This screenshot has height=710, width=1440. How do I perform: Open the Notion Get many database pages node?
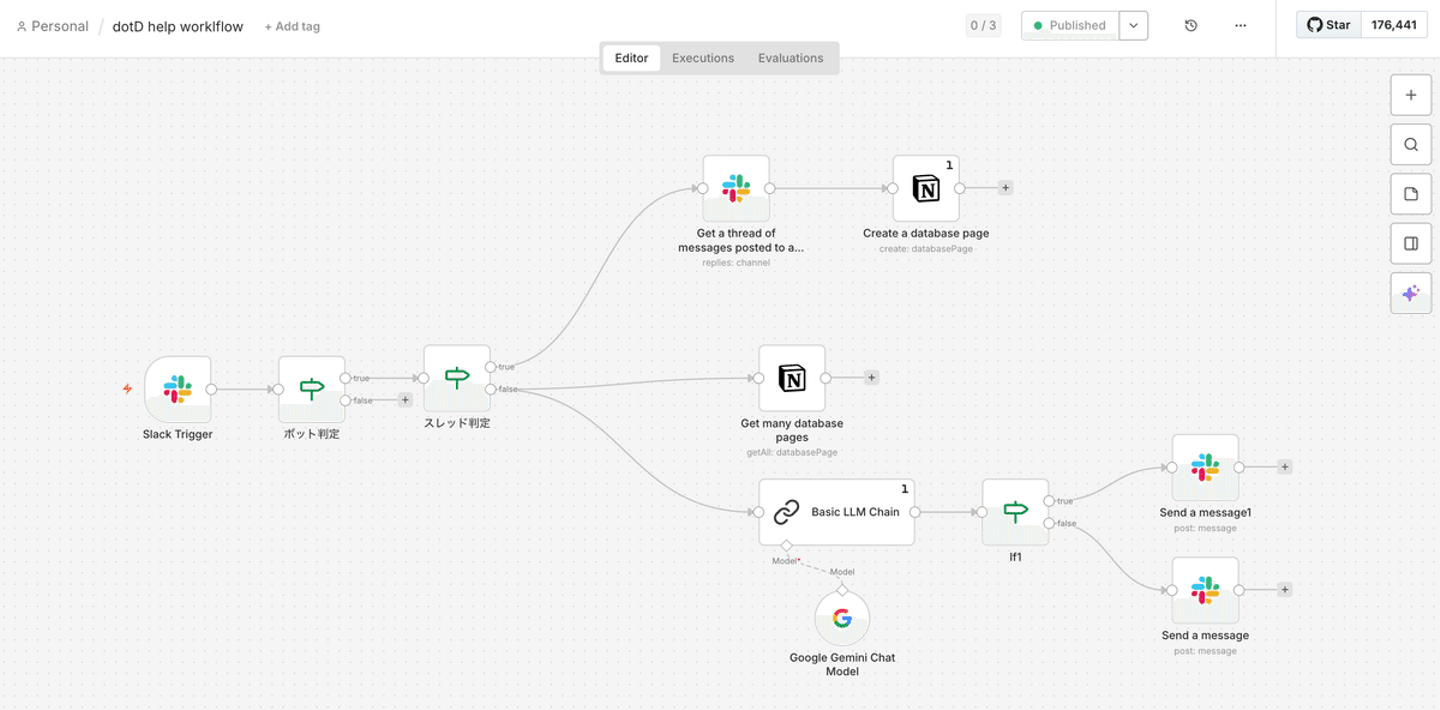click(792, 378)
